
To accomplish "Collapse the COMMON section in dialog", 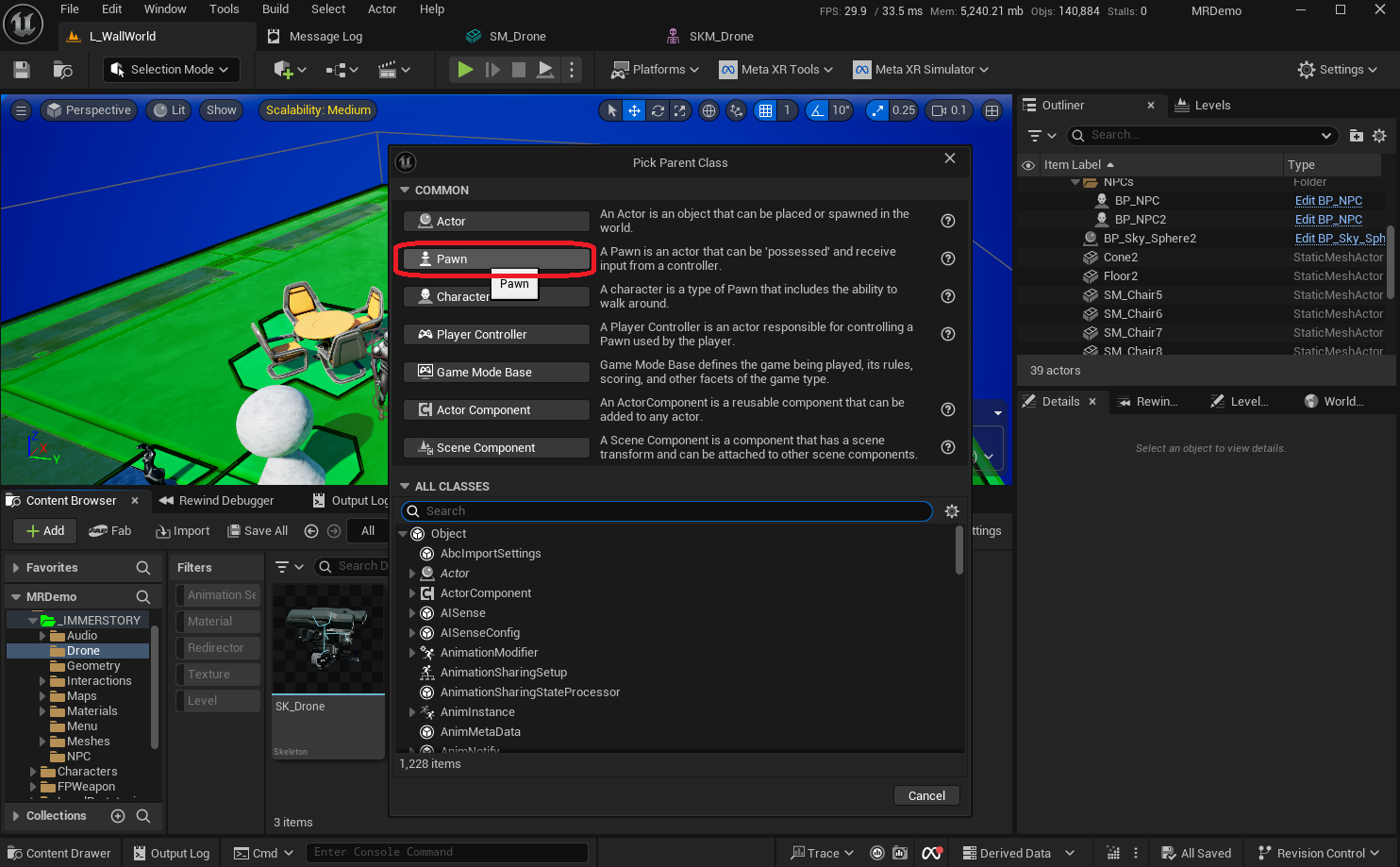I will [405, 191].
